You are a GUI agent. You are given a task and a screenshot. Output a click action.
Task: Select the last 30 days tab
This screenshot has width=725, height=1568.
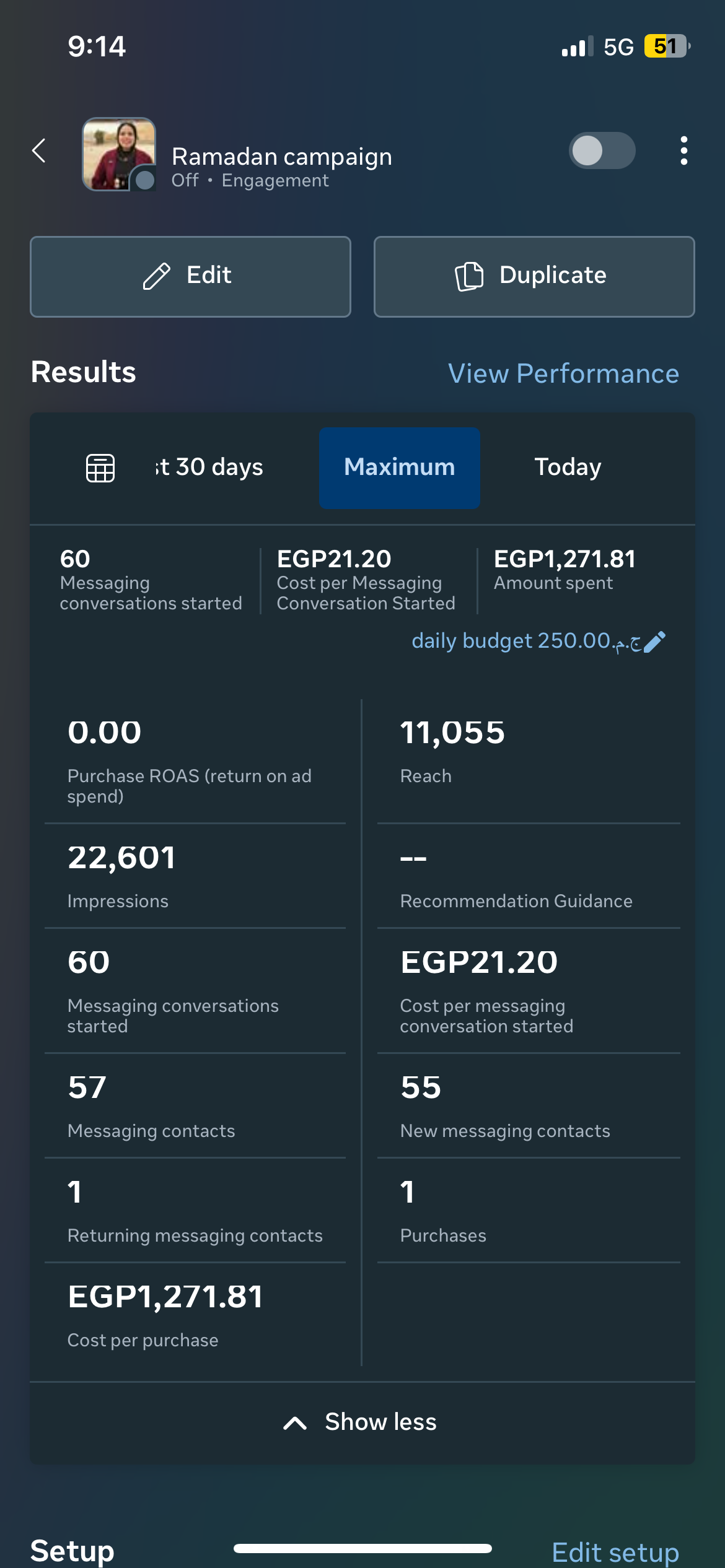(209, 468)
